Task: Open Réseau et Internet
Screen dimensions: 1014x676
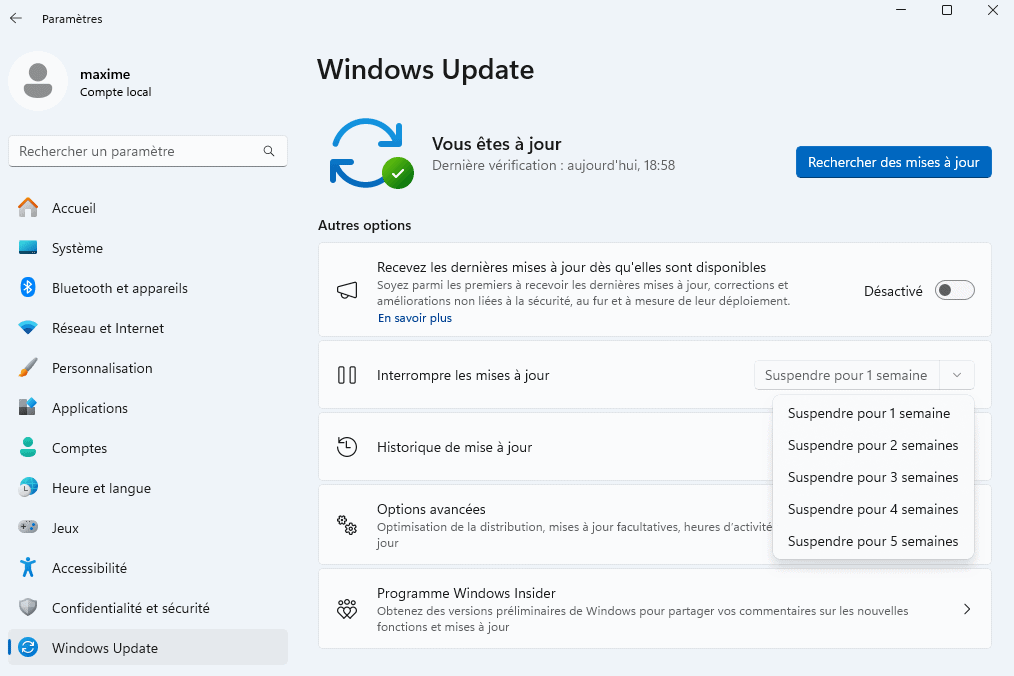Action: point(108,328)
